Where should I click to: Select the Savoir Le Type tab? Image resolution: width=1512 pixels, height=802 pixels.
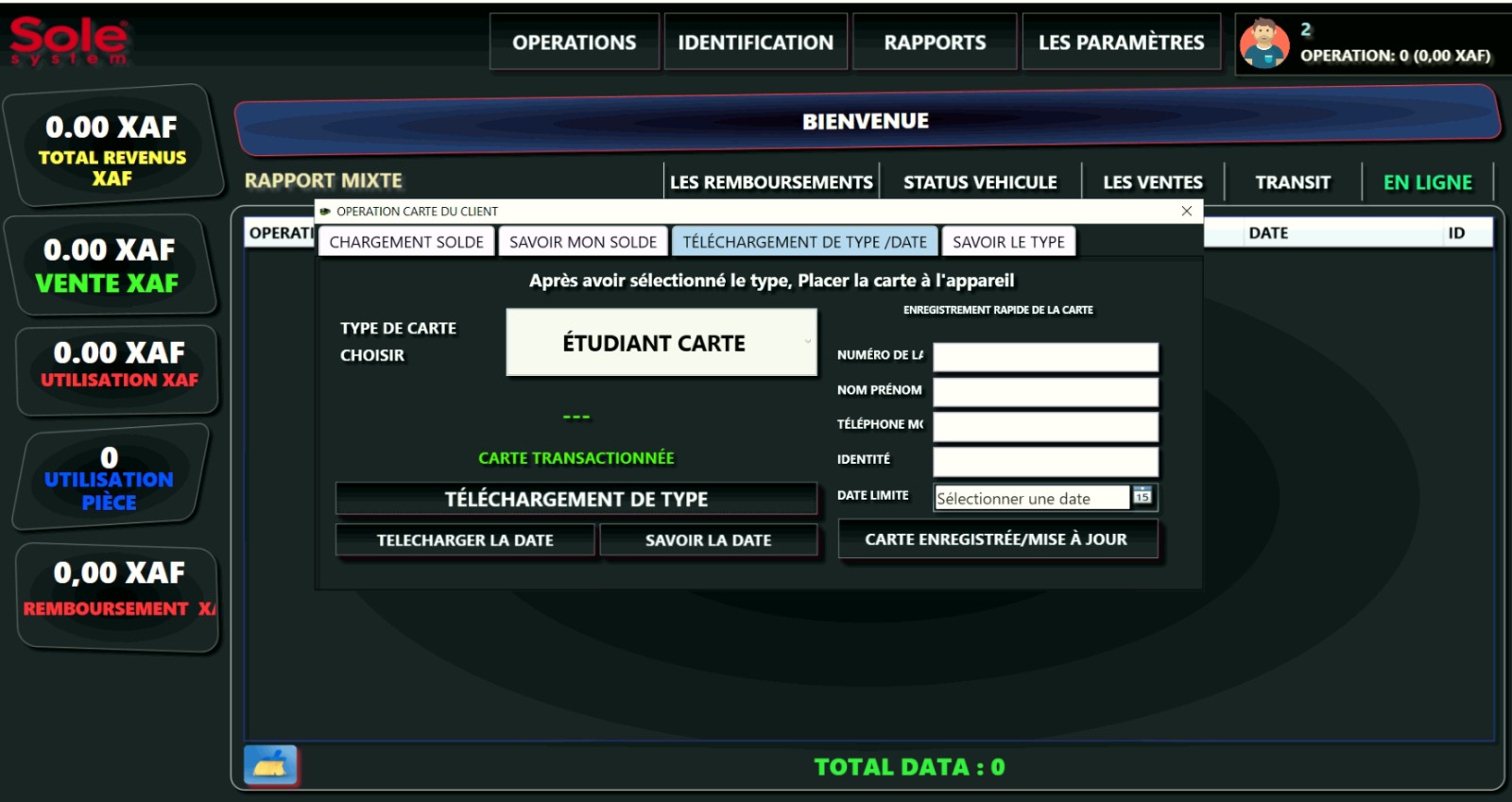[1008, 242]
